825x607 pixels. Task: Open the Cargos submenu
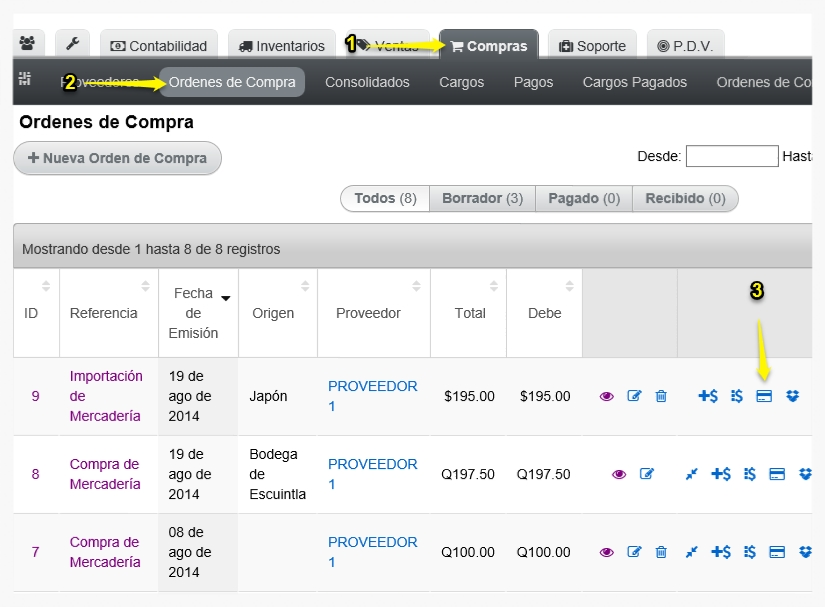point(461,82)
